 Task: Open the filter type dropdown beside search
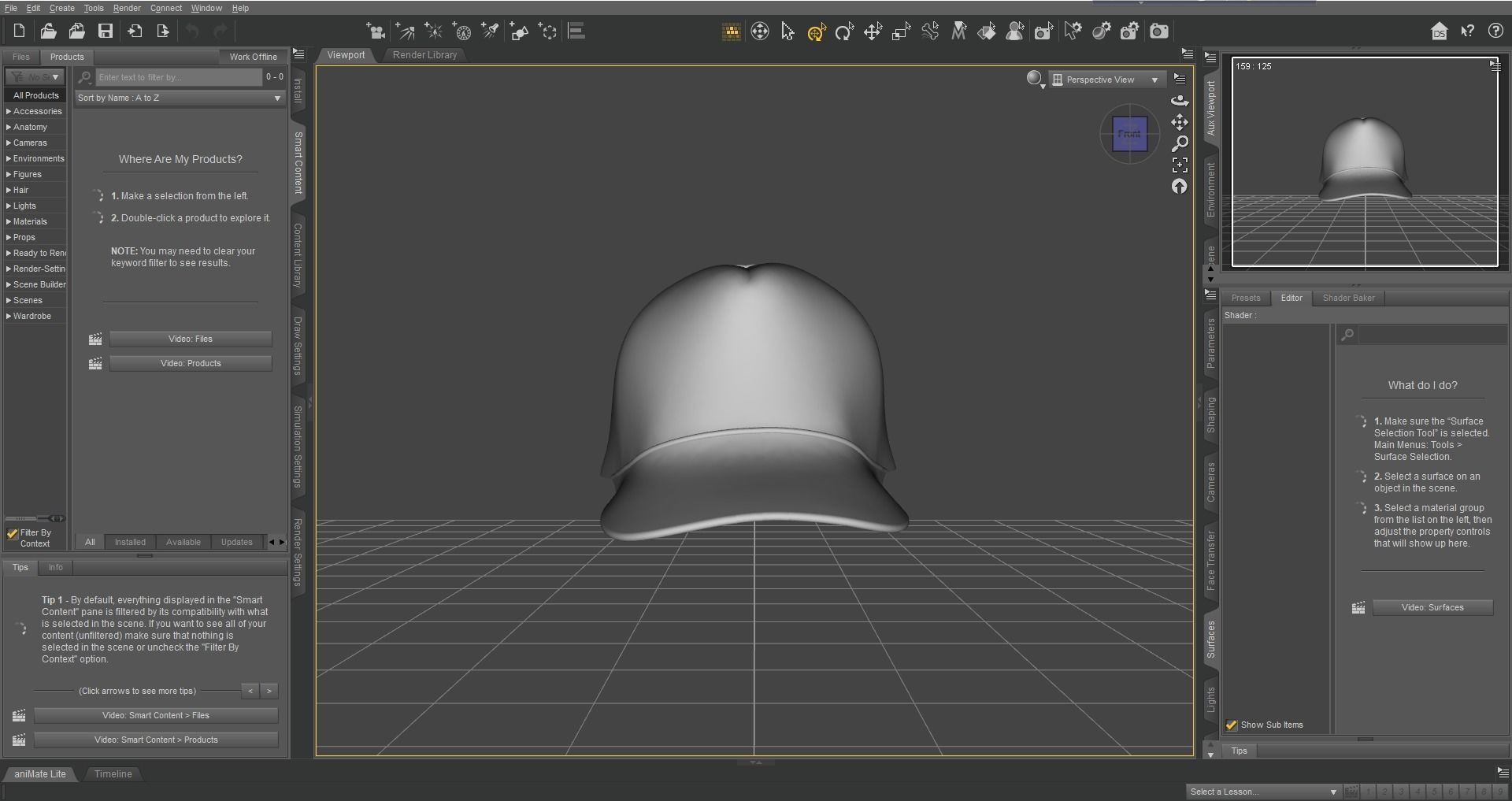[x=34, y=77]
